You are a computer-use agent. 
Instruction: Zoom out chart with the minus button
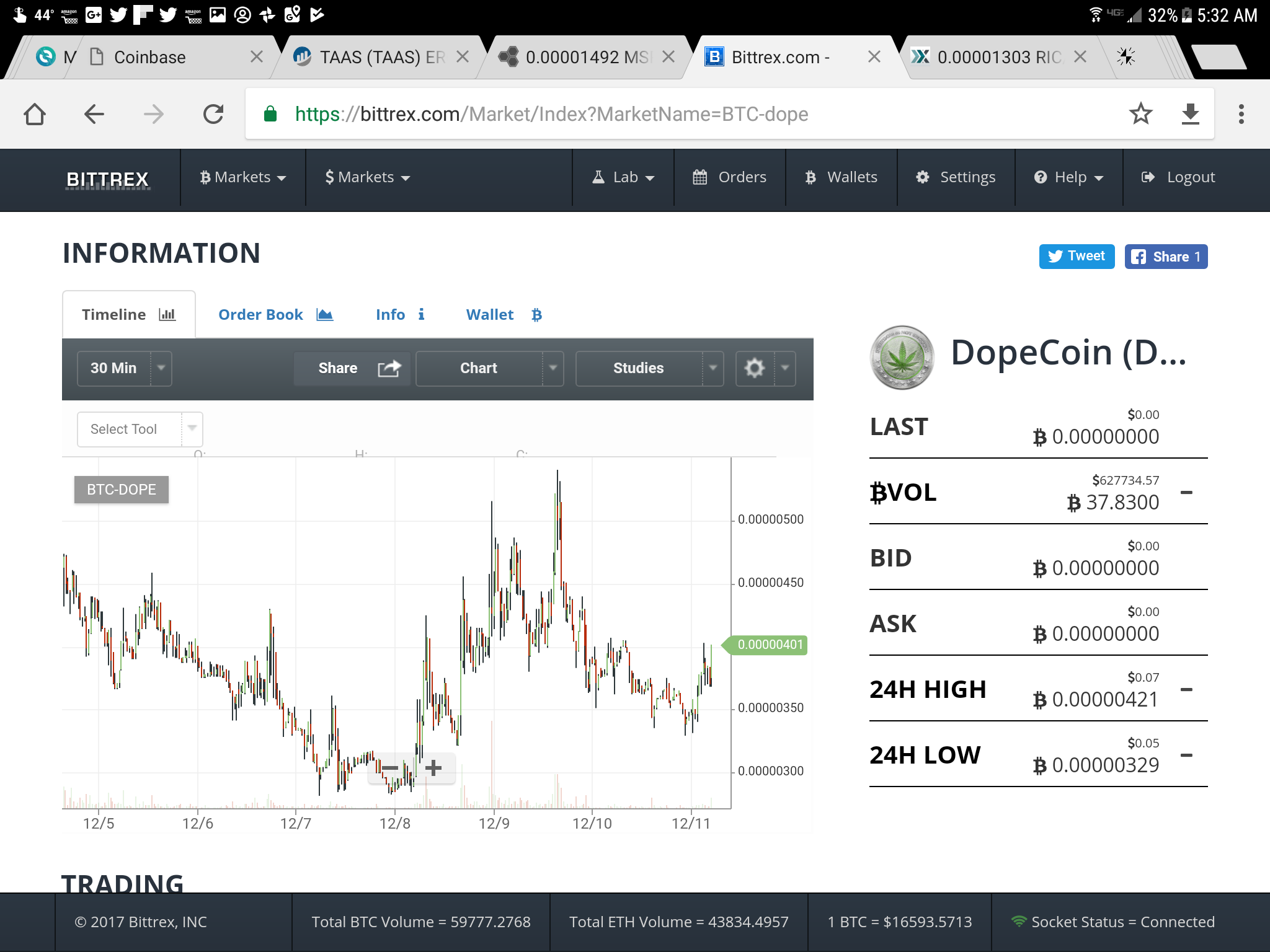pyautogui.click(x=390, y=768)
